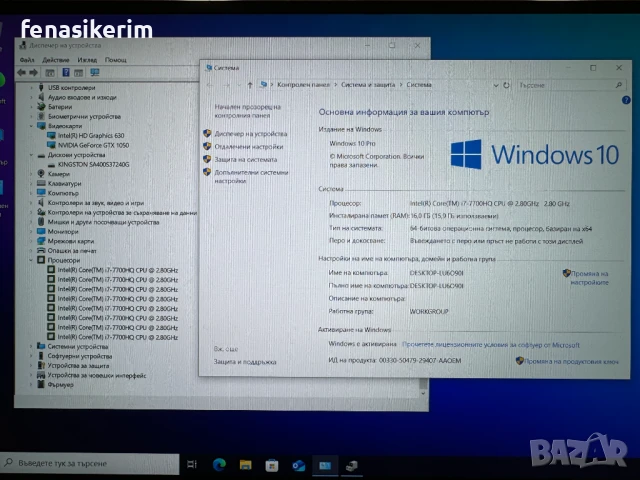This screenshot has height=480, width=640.
Task: Click Промяна на продуктовия ключ link
Action: 571,361
